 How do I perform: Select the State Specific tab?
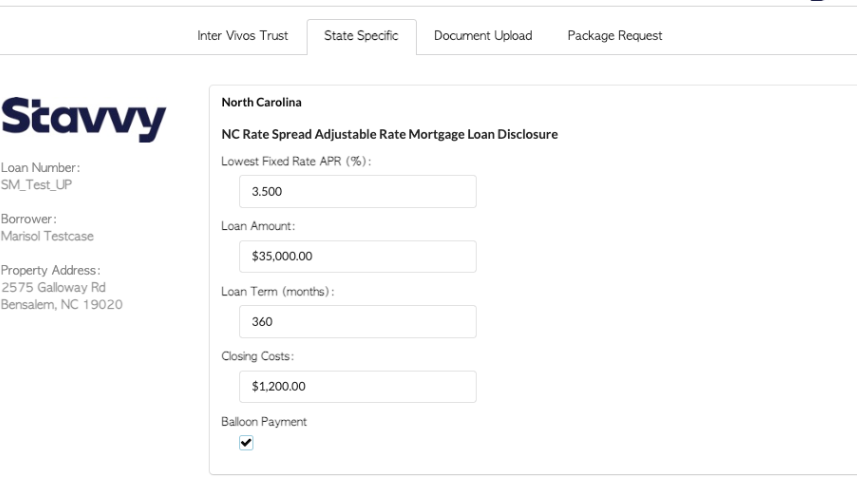361,36
